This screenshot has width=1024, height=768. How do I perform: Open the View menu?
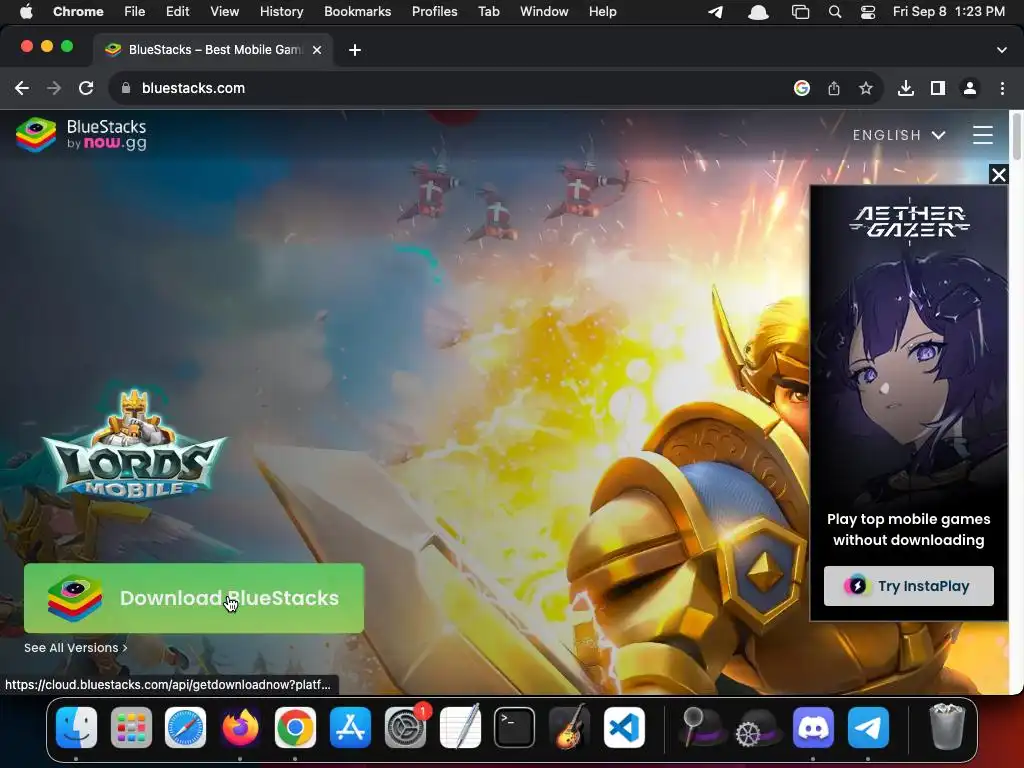(x=225, y=12)
